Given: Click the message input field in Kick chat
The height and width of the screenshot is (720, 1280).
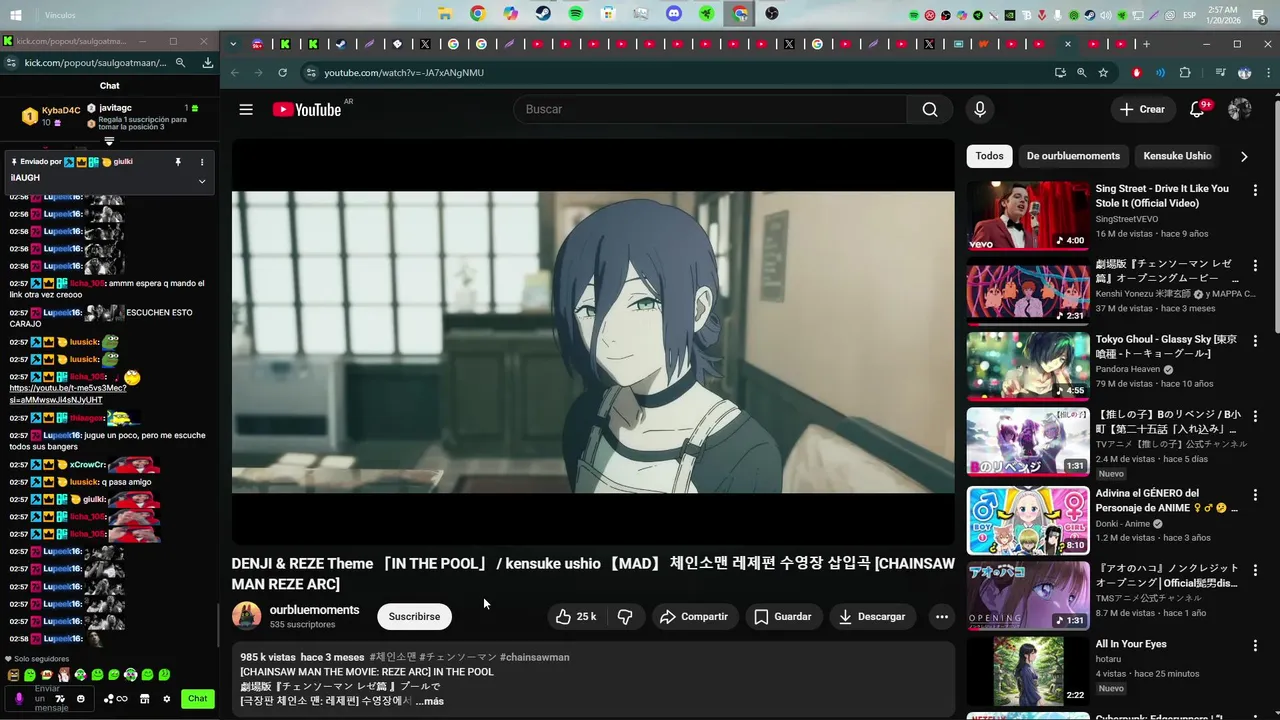Looking at the screenshot, I should (x=50, y=698).
